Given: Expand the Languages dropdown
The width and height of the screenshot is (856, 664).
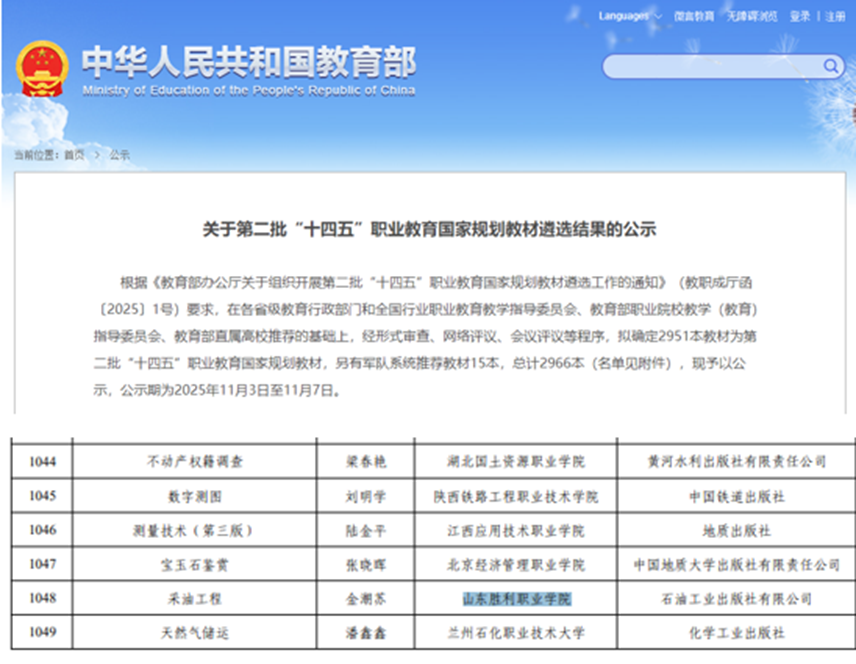Looking at the screenshot, I should pyautogui.click(x=628, y=16).
